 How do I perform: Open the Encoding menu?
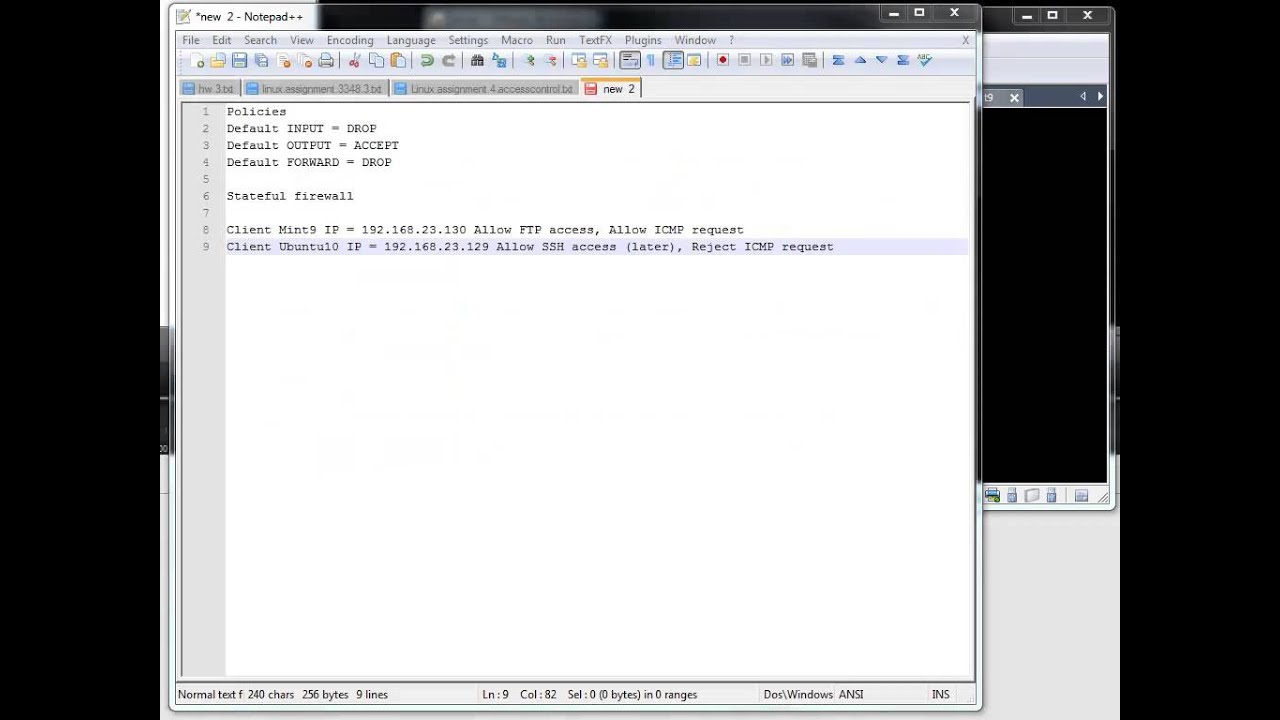[x=349, y=40]
